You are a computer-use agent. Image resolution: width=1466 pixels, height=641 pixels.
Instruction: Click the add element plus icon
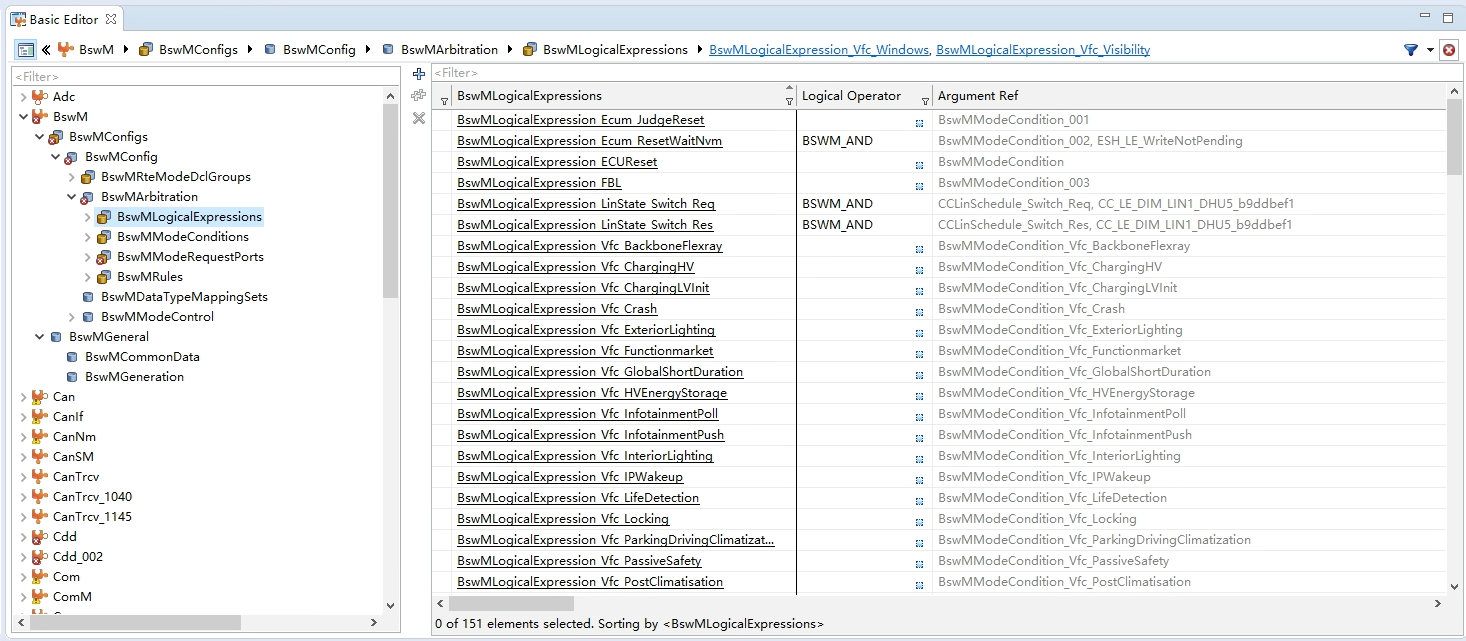419,74
